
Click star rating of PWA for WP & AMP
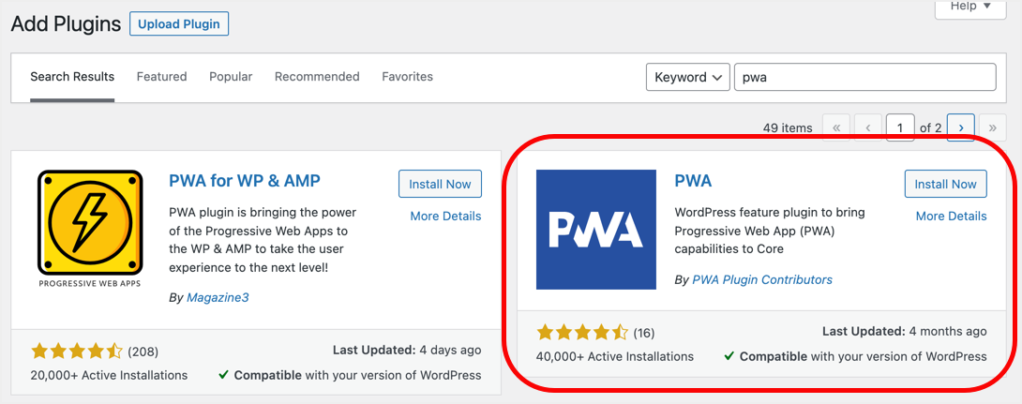[77, 351]
